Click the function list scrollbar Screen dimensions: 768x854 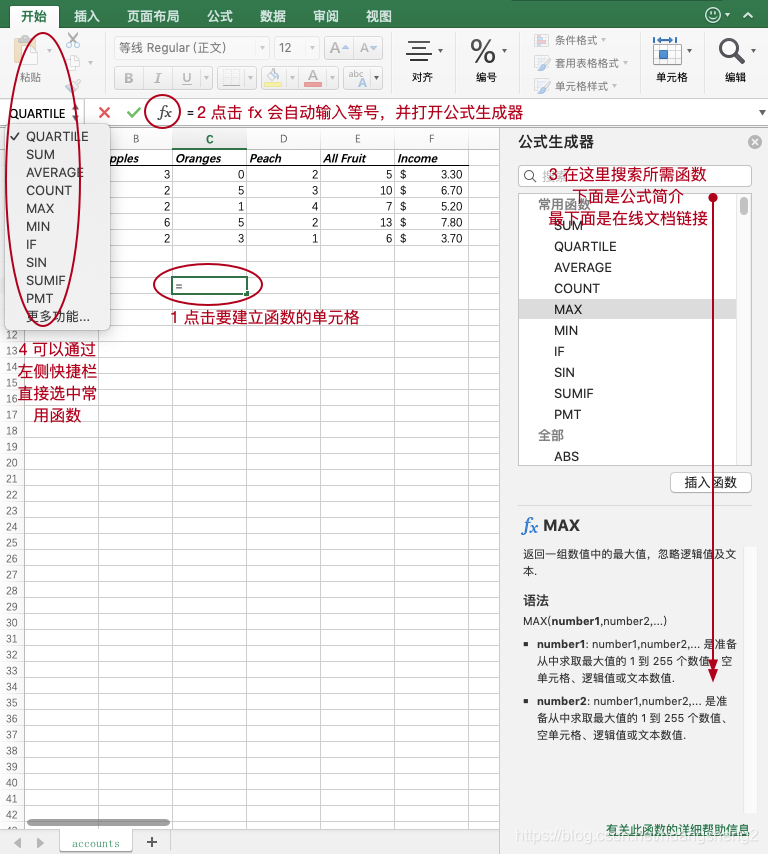click(744, 206)
